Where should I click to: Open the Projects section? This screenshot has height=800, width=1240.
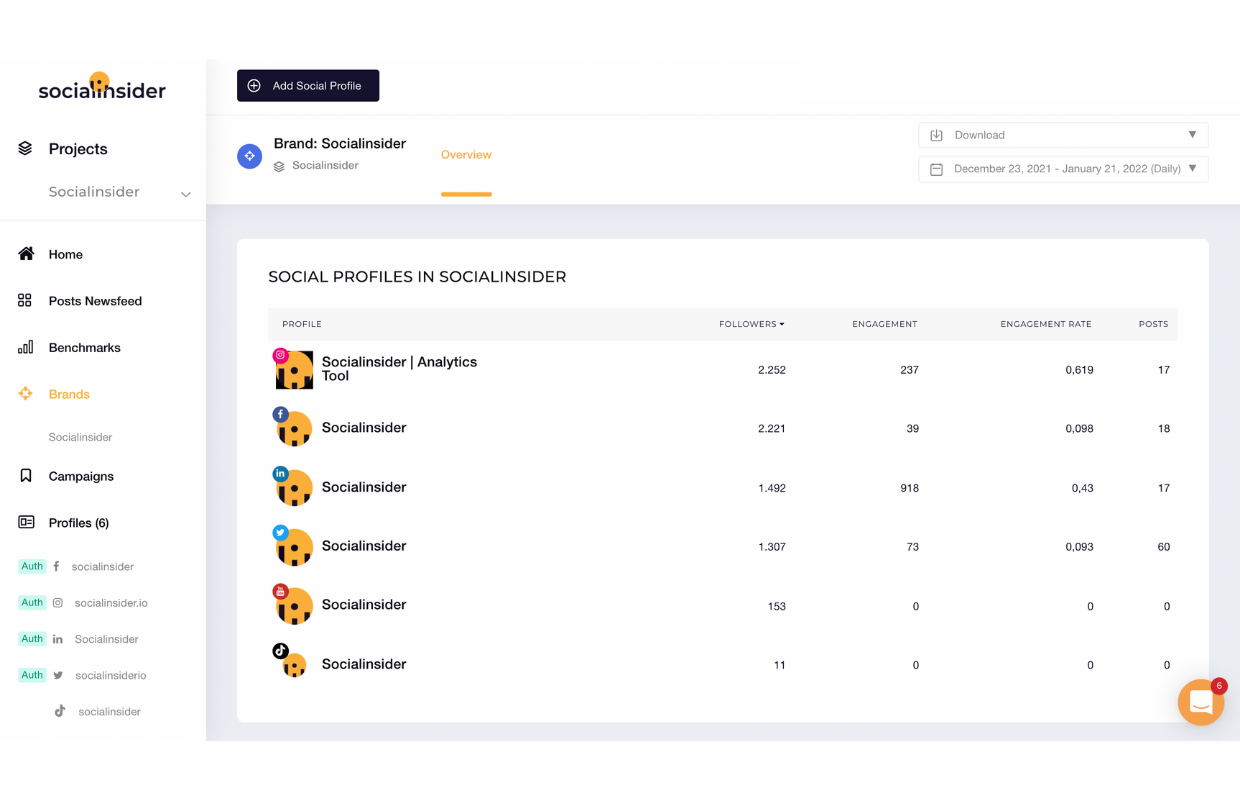coord(78,149)
